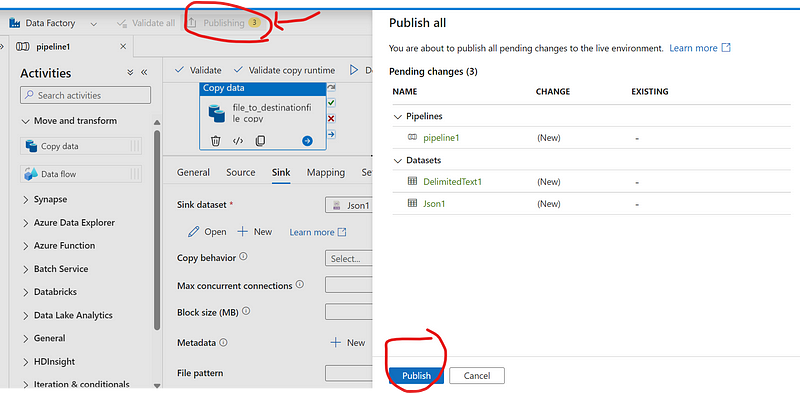Click Search activities input field
800x394 pixels.
pyautogui.click(x=85, y=95)
